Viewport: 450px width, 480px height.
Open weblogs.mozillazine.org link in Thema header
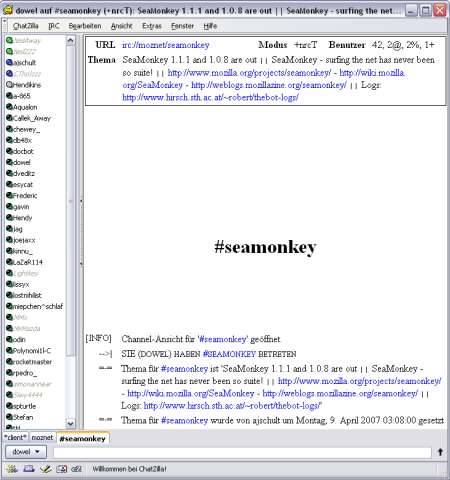[269, 85]
